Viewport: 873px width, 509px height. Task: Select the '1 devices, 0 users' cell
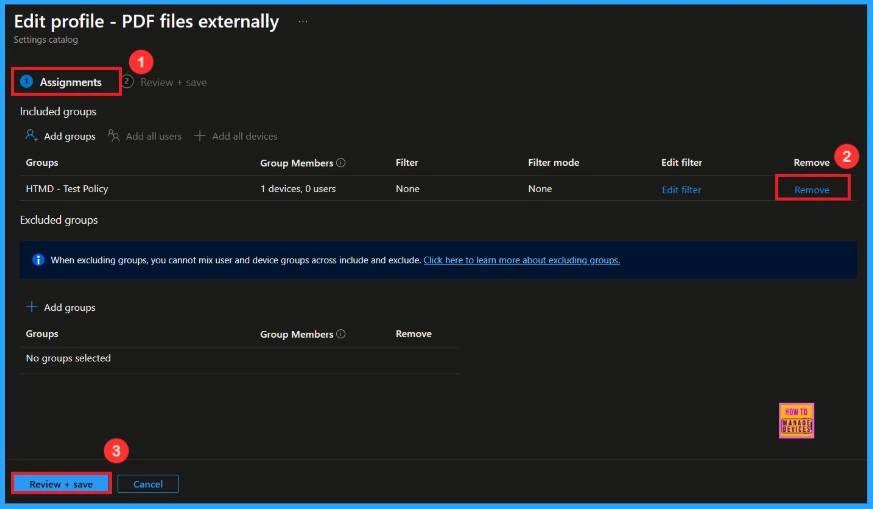[298, 189]
